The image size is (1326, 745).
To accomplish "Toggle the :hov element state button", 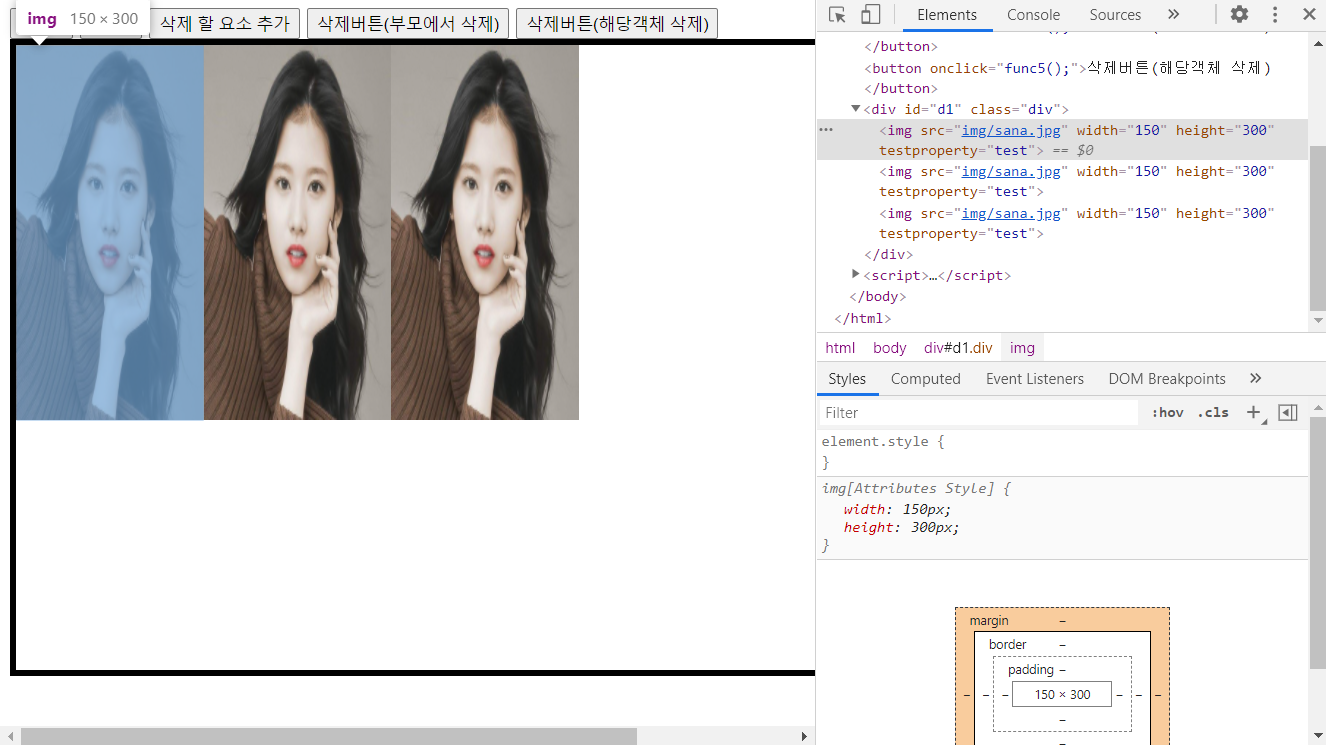I will 1167,412.
